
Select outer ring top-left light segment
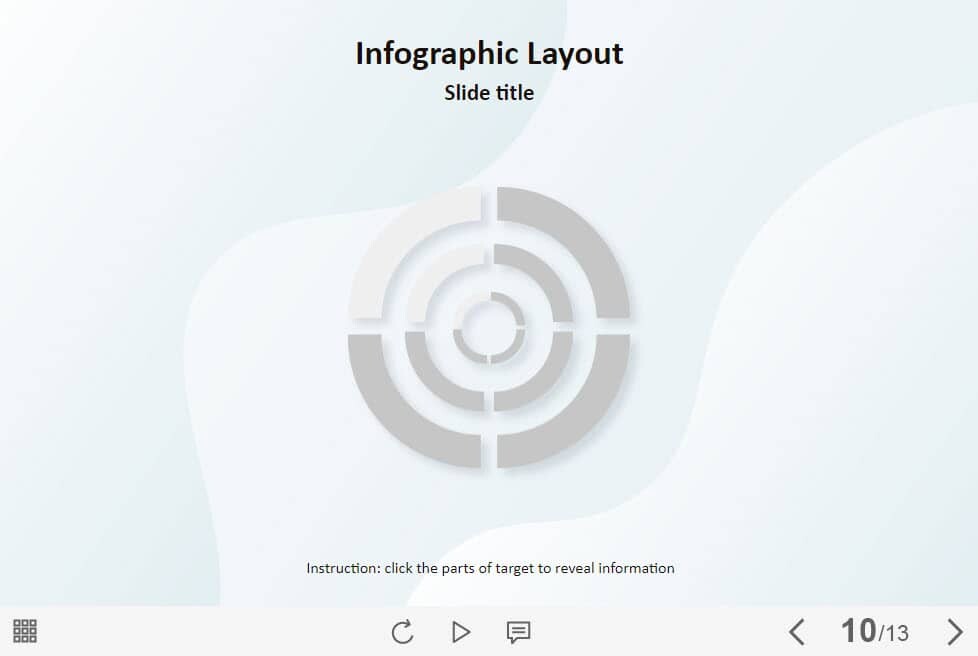point(401,240)
